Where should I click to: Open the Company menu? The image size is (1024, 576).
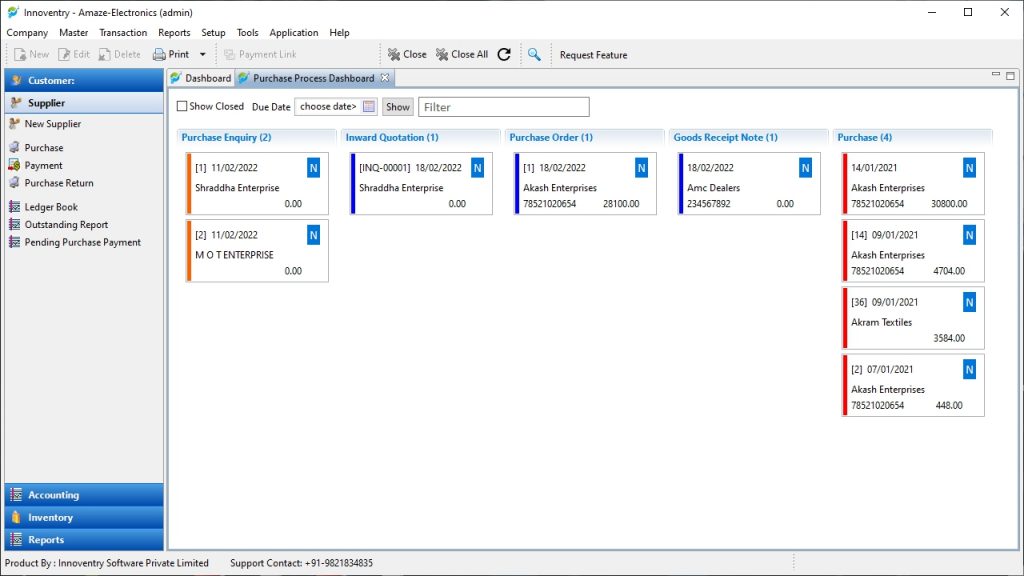27,33
